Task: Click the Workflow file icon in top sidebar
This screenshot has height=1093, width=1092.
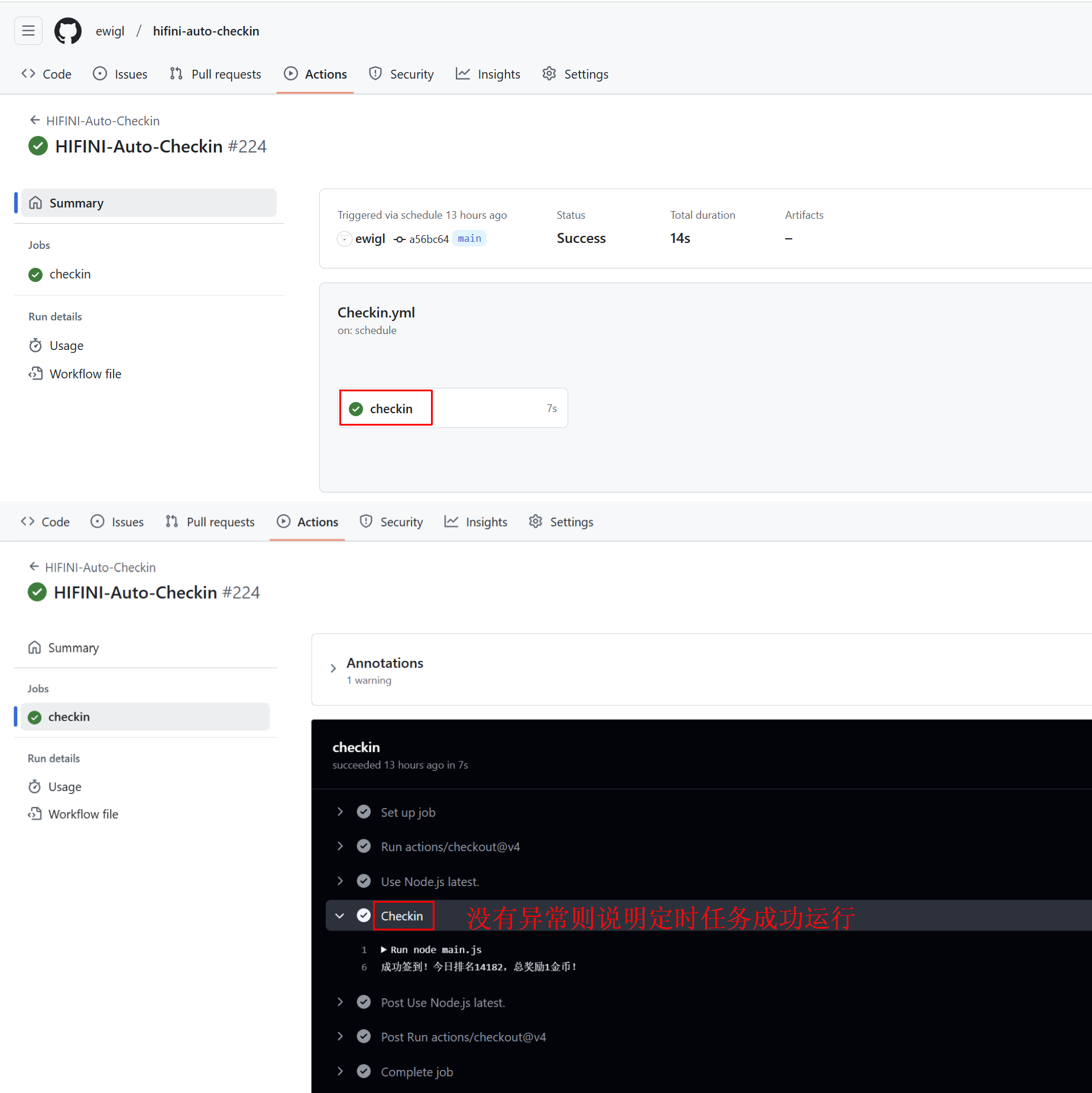Action: coord(35,374)
